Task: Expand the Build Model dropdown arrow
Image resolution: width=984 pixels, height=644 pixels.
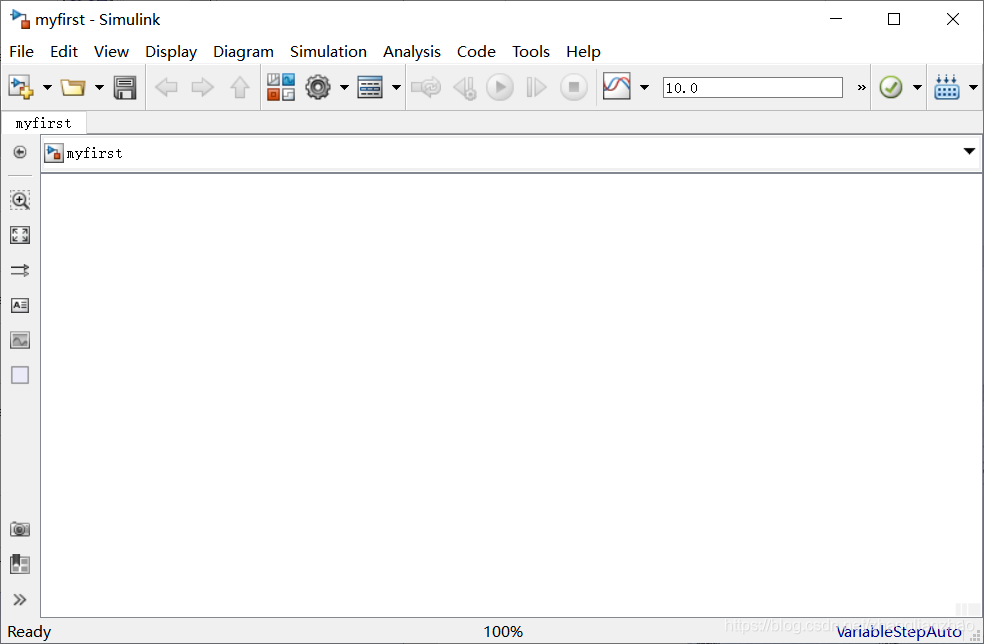Action: 973,87
